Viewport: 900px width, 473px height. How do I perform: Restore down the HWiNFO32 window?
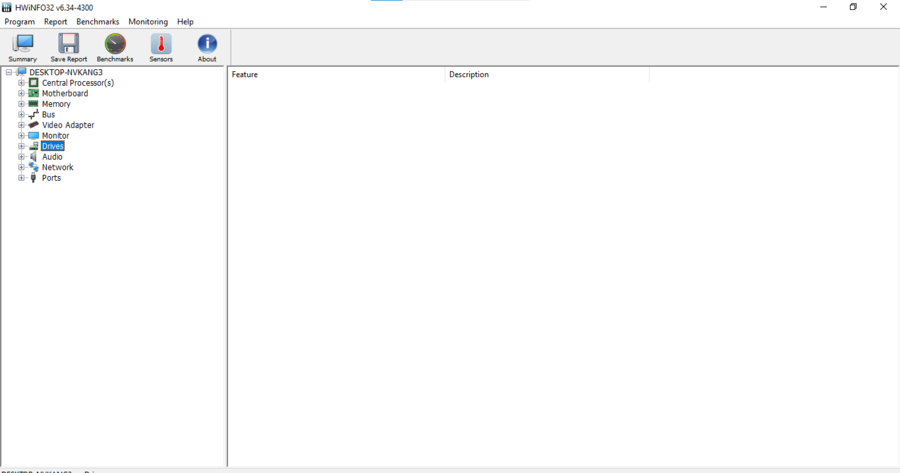854,7
